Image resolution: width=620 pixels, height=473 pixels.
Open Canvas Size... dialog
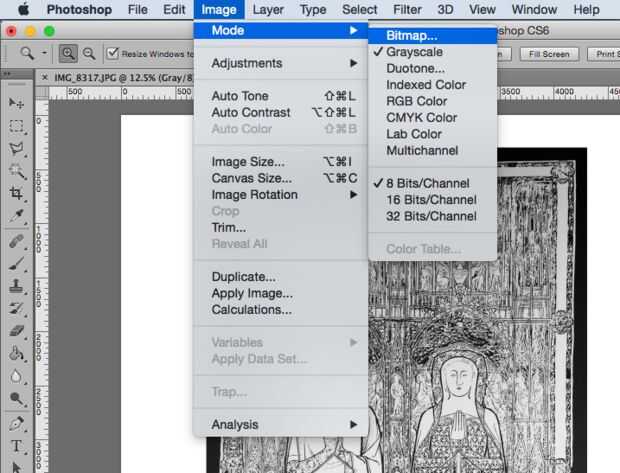[280, 178]
